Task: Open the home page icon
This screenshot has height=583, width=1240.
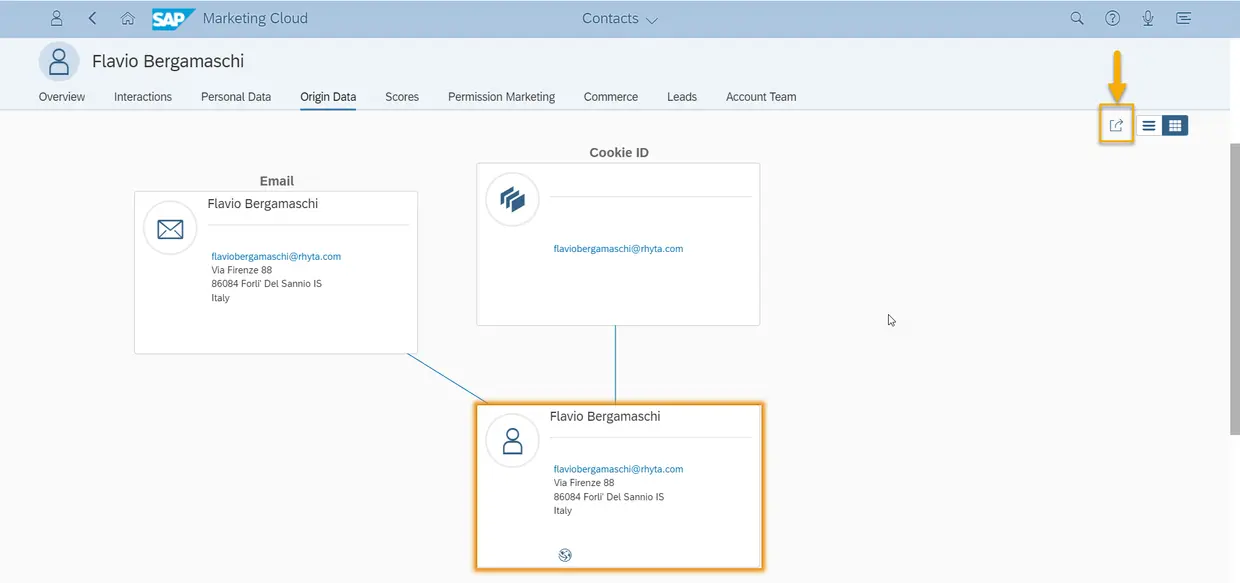Action: [127, 18]
